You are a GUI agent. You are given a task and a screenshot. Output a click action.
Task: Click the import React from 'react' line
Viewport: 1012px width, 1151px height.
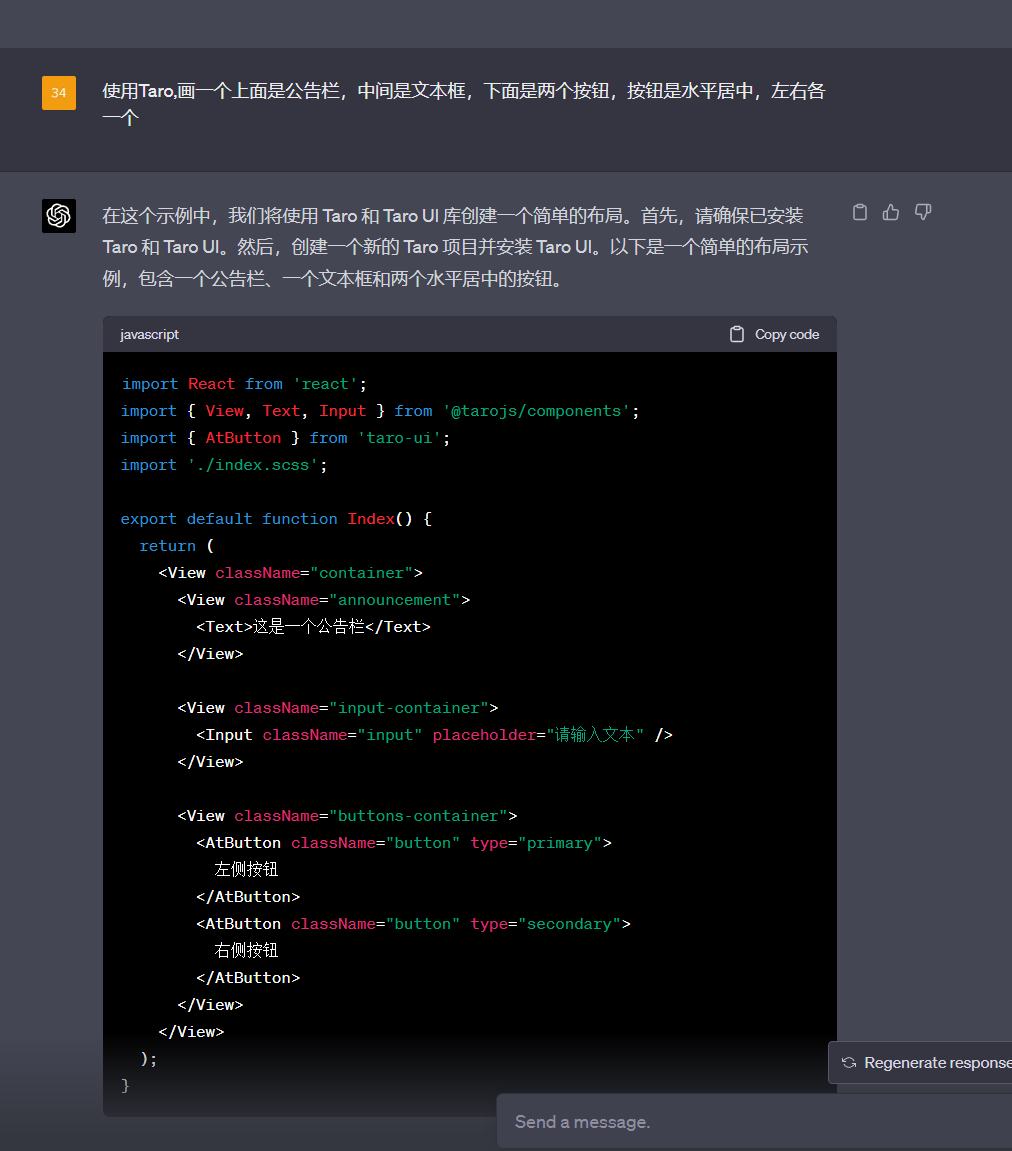pyautogui.click(x=244, y=384)
